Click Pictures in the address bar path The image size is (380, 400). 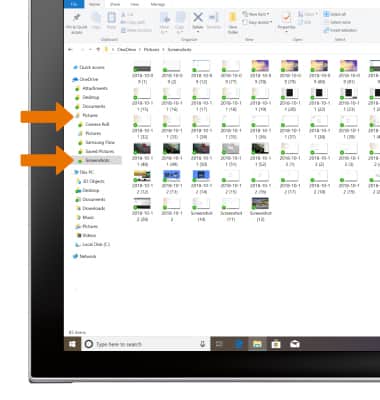pos(152,49)
